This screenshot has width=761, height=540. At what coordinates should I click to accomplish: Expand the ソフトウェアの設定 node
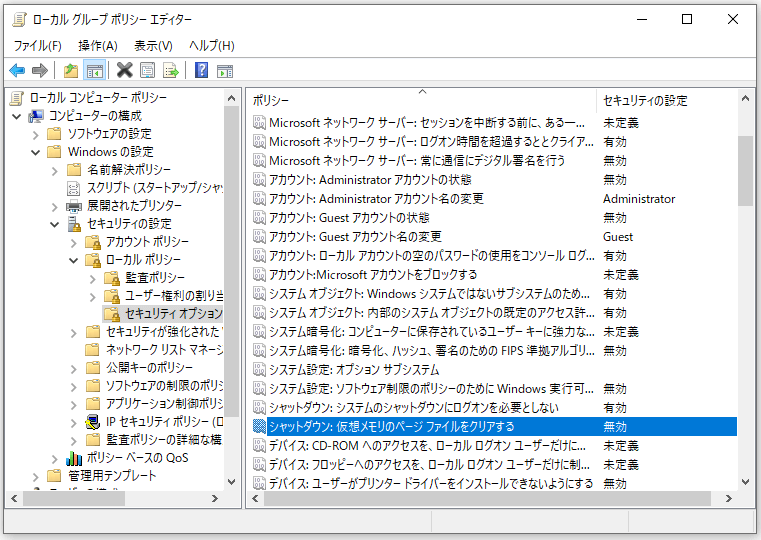click(35, 134)
